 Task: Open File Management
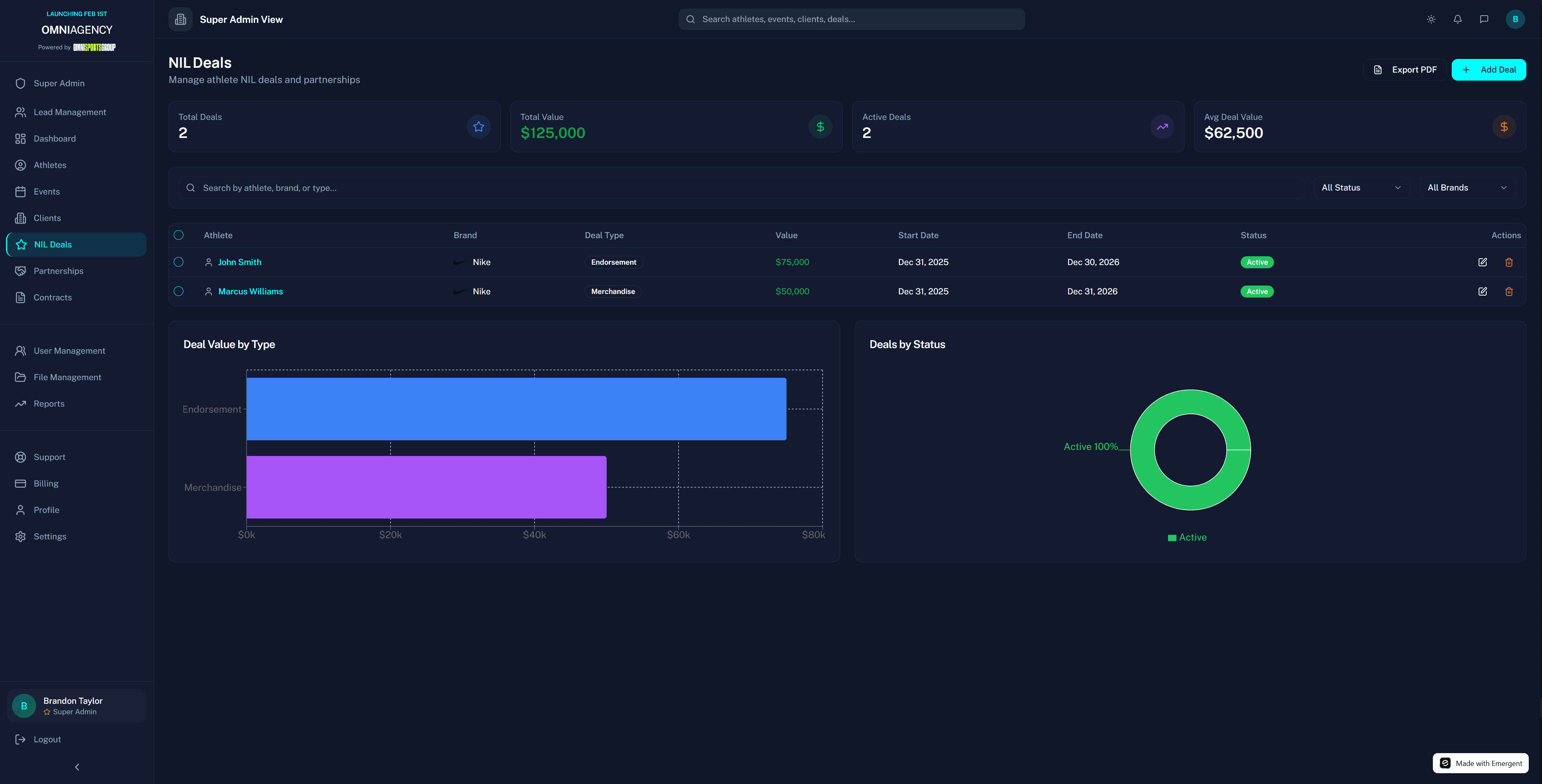[x=76, y=377]
